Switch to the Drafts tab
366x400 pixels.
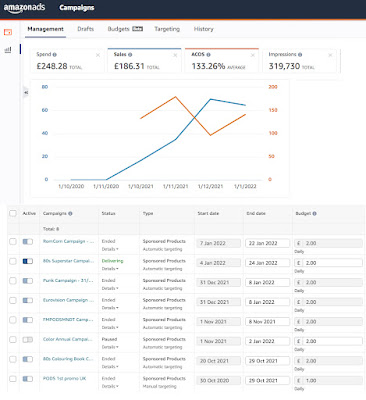85,29
